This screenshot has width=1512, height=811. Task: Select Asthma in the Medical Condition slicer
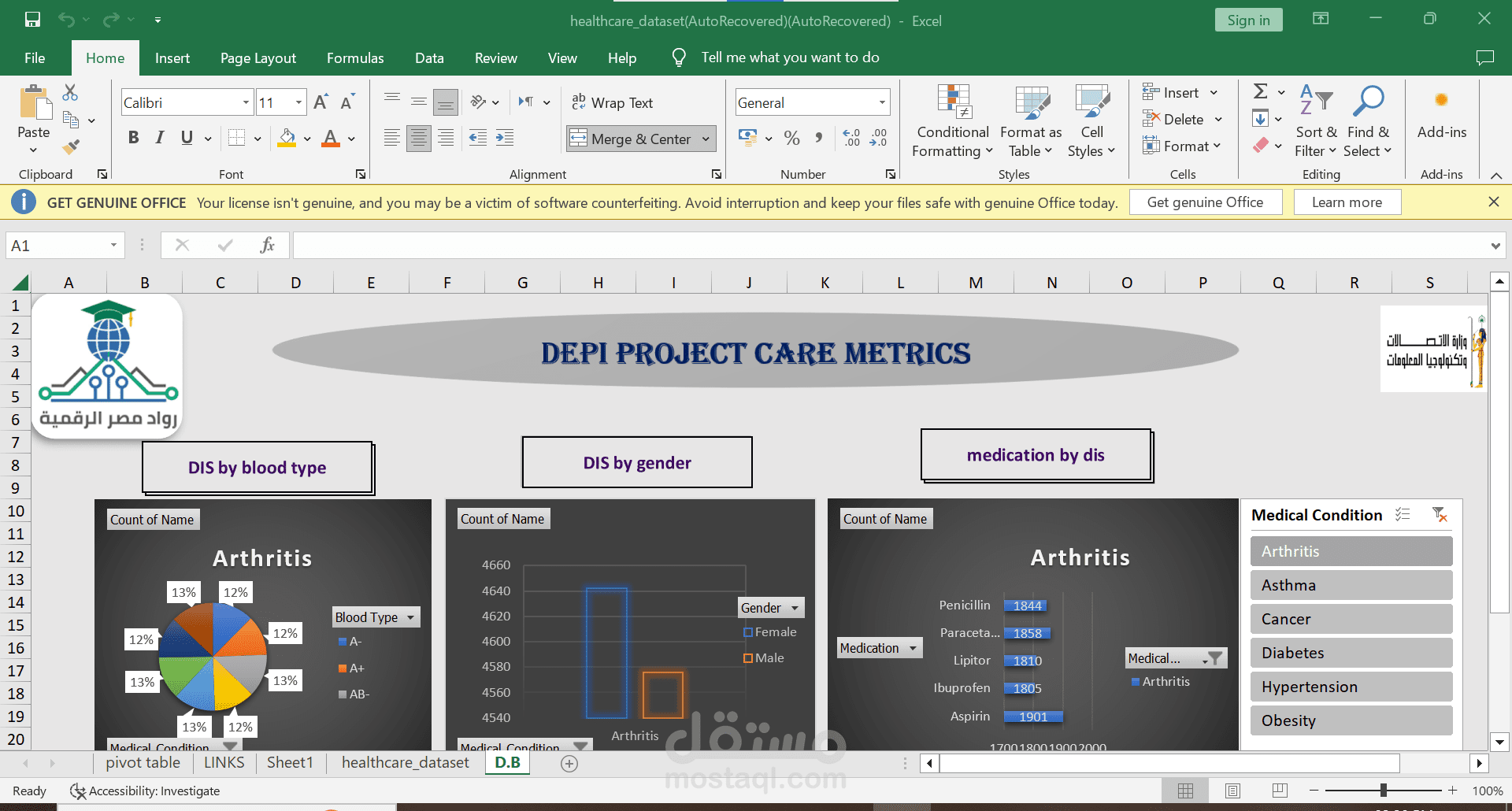(1351, 585)
